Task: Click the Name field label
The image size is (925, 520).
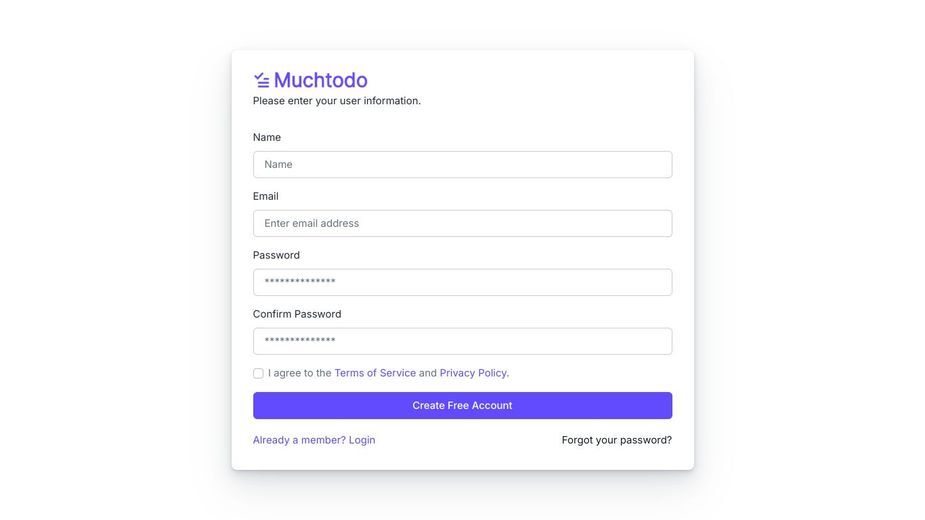Action: pos(267,137)
